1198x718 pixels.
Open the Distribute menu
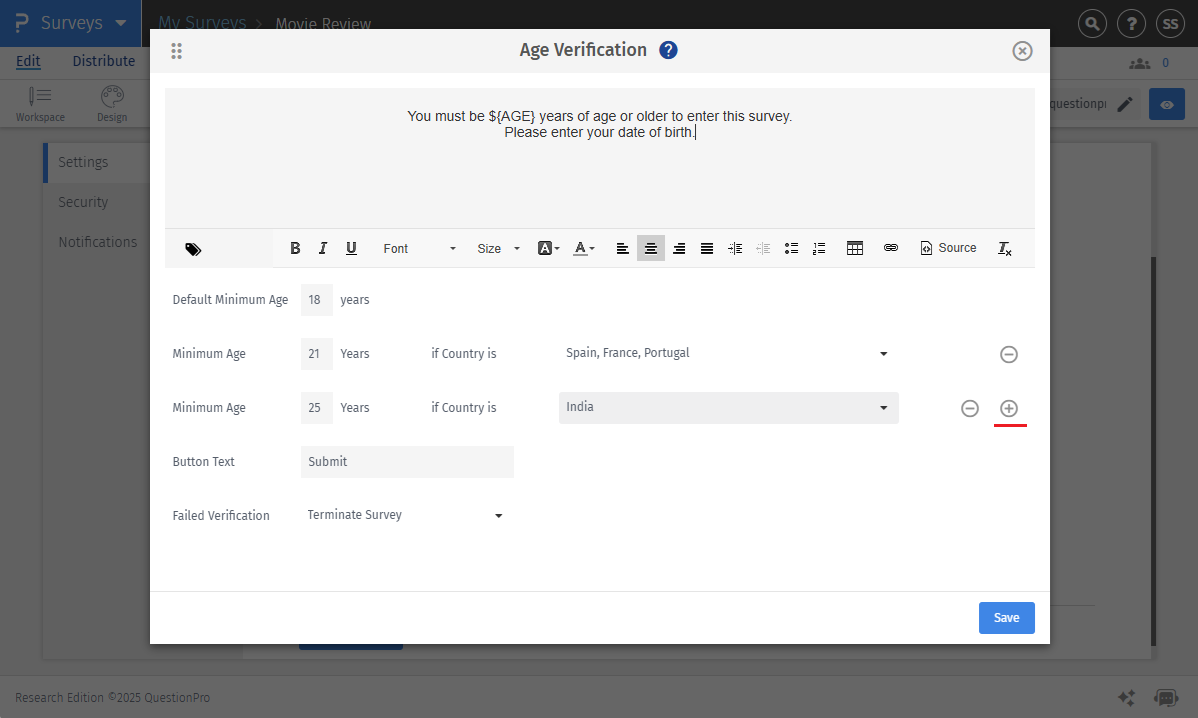point(103,60)
